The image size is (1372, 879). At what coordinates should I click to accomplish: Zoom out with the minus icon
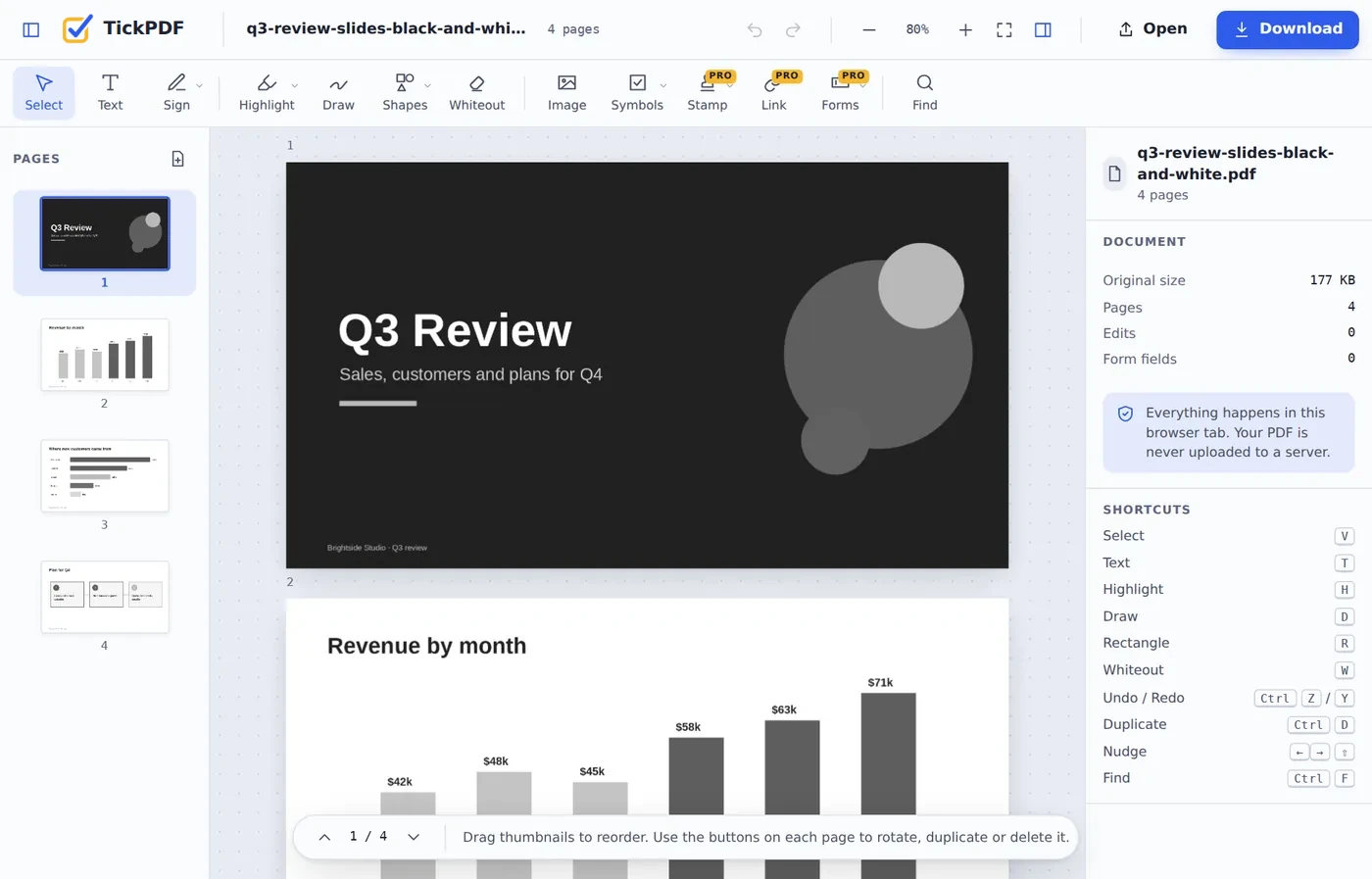point(869,29)
